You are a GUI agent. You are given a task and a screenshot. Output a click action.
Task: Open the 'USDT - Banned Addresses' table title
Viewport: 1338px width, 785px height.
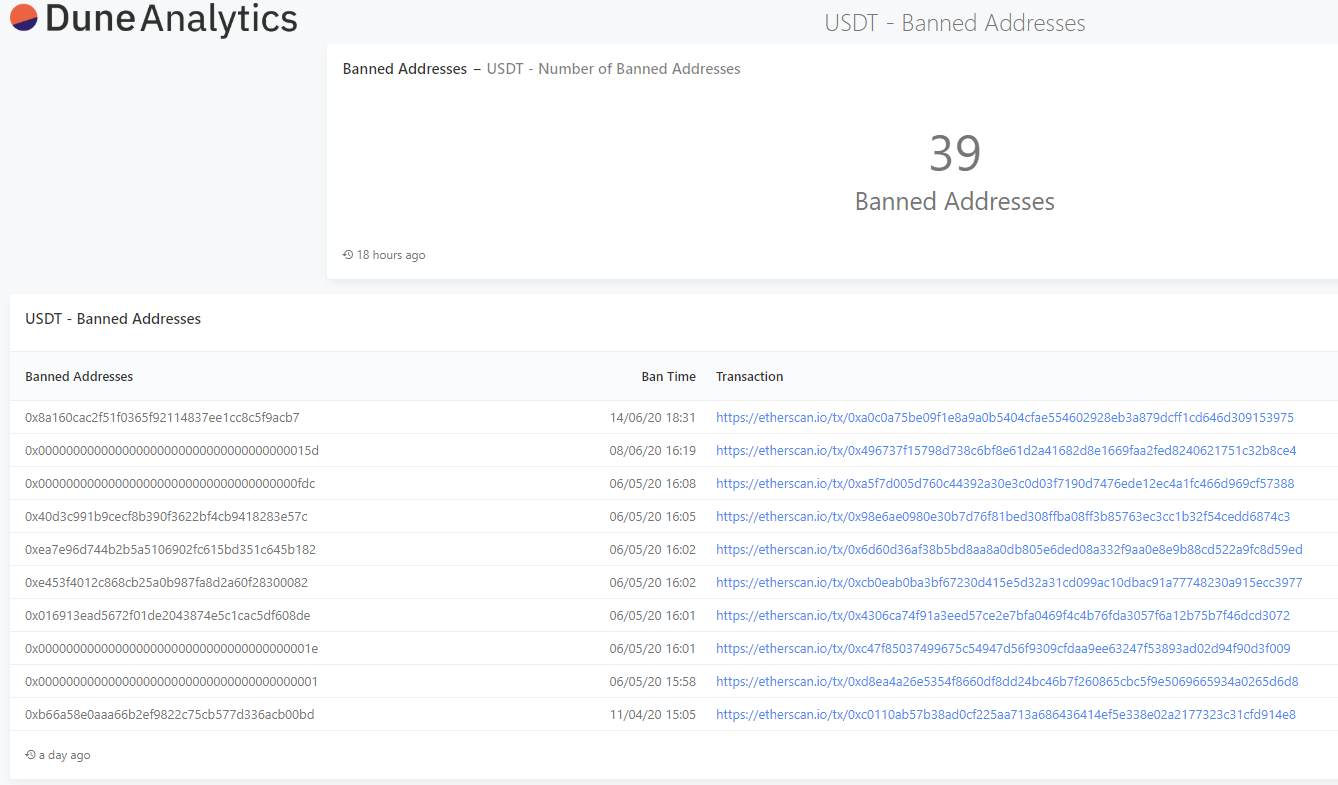pos(113,319)
